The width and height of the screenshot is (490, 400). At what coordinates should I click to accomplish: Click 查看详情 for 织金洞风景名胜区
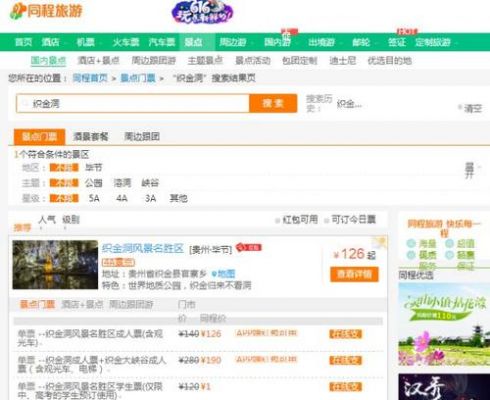[x=354, y=274]
